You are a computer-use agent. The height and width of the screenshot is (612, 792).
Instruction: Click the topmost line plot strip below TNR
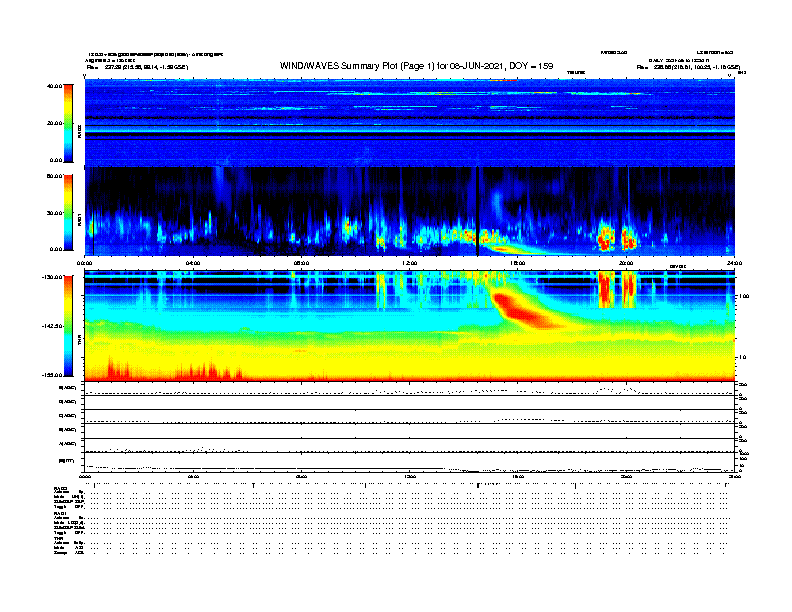coord(410,389)
